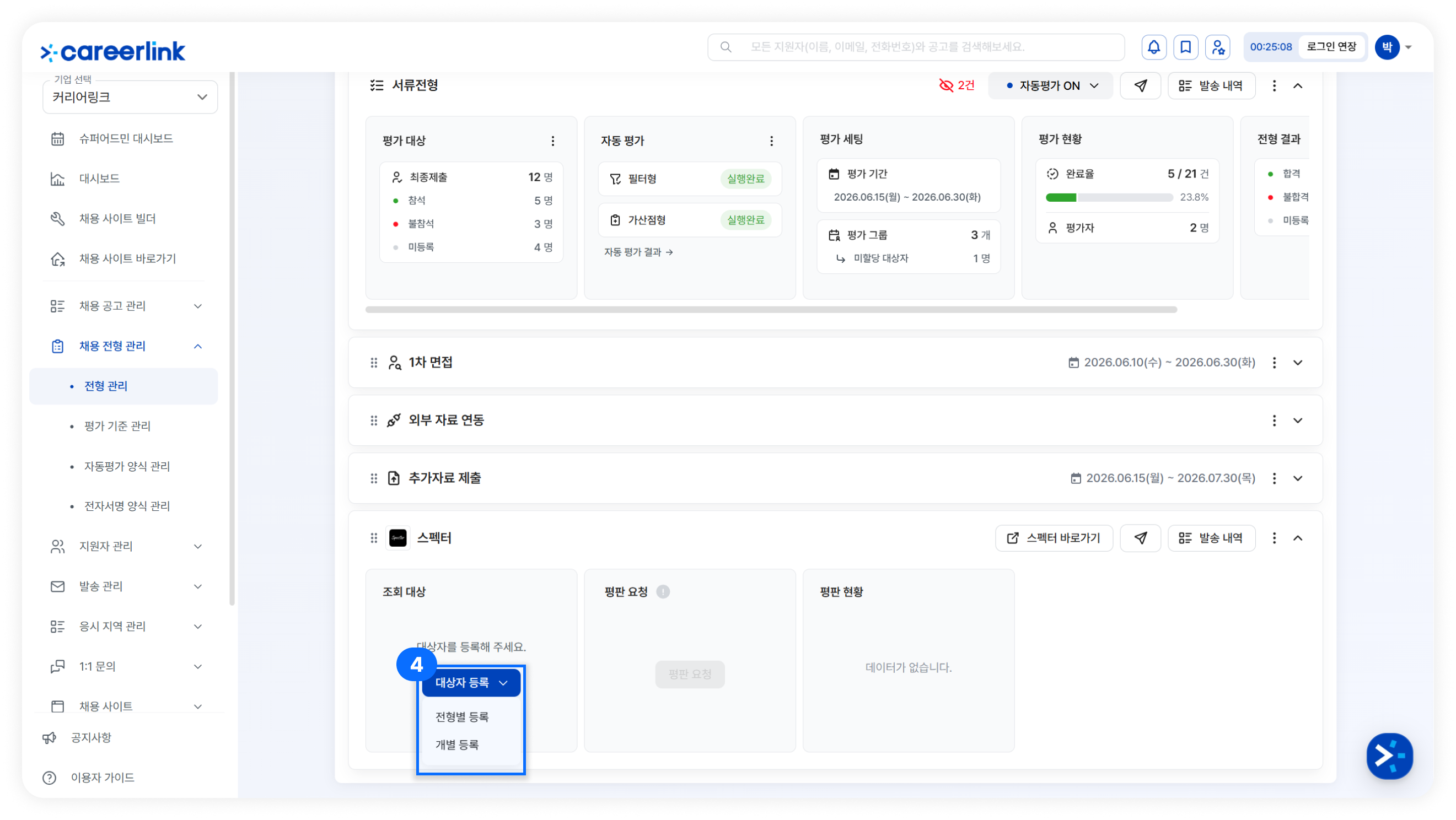Open the bookmark icon in header

coord(1185,47)
